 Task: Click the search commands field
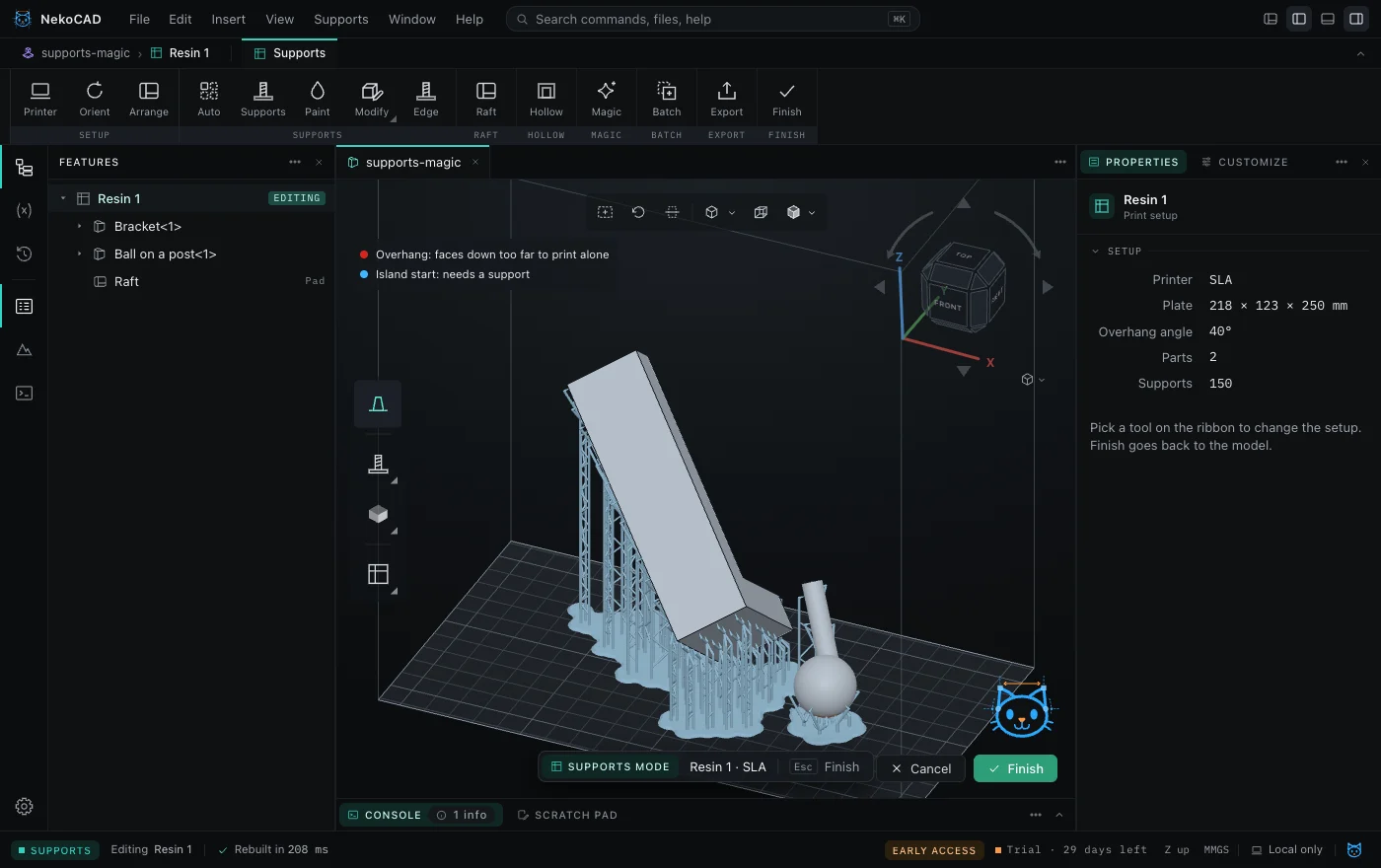(712, 19)
